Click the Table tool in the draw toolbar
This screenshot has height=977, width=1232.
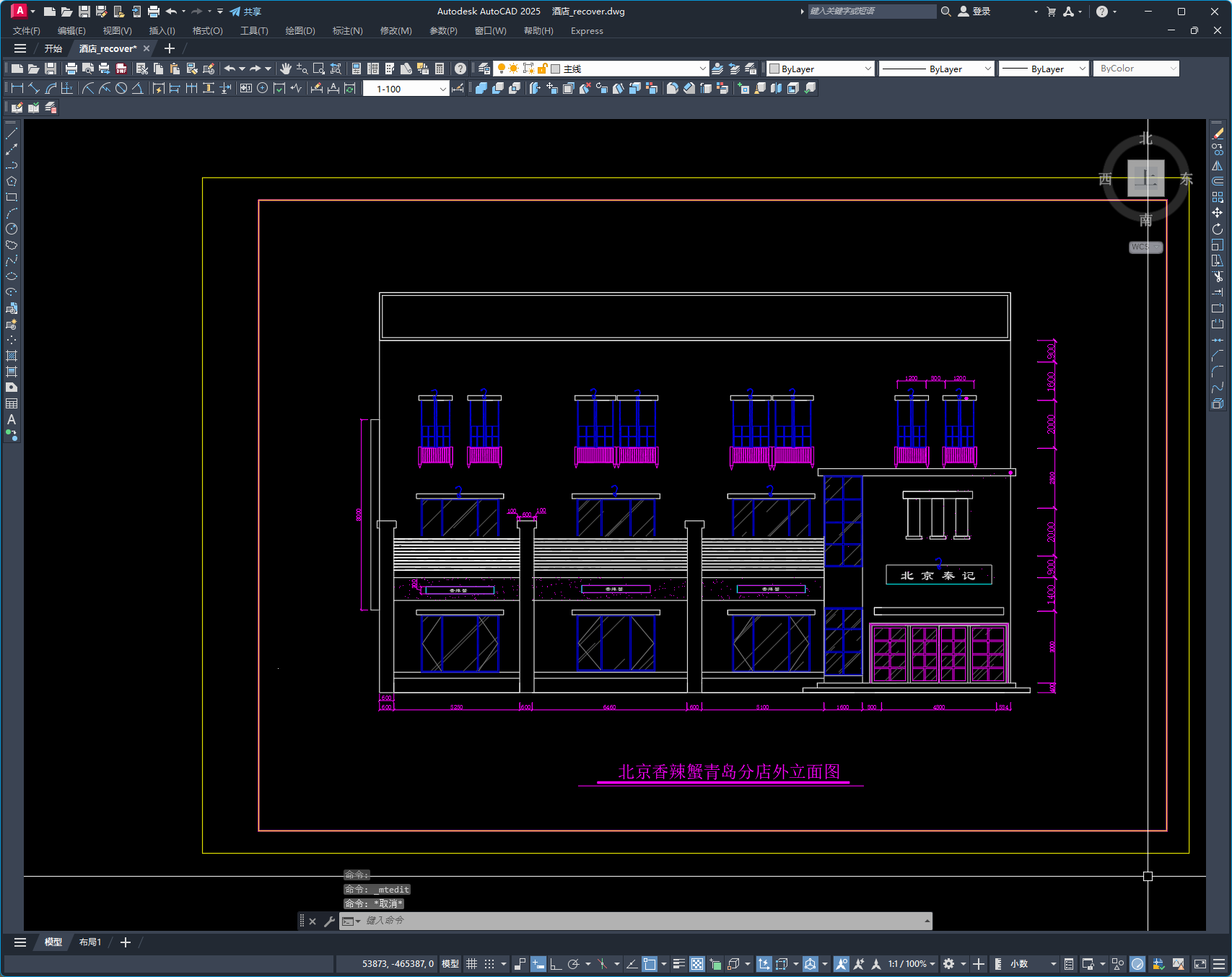pos(12,403)
